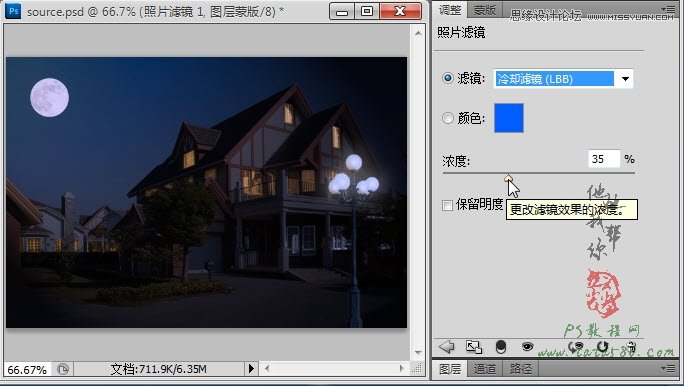This screenshot has height=386, width=684.
Task: Reset adjustment to defaults icon
Action: [x=603, y=347]
